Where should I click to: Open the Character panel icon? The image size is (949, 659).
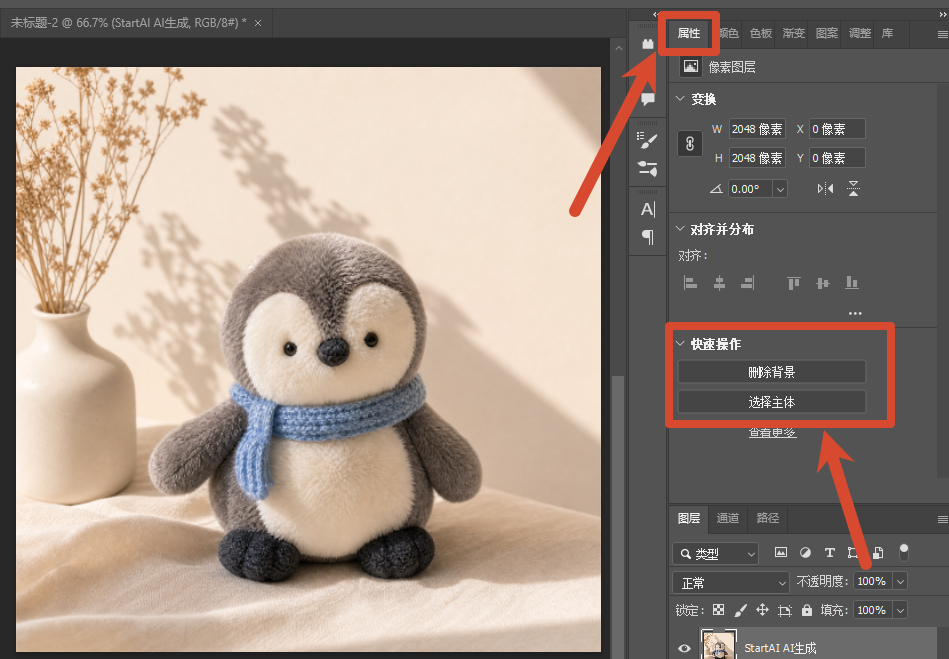648,209
